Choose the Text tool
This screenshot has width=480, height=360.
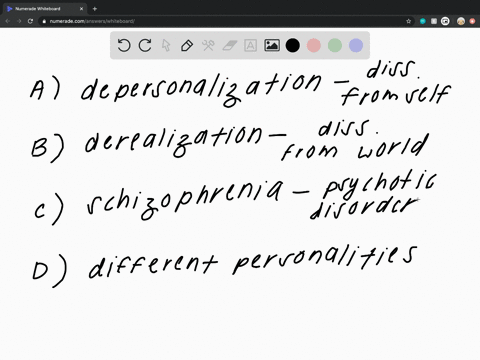coord(250,45)
